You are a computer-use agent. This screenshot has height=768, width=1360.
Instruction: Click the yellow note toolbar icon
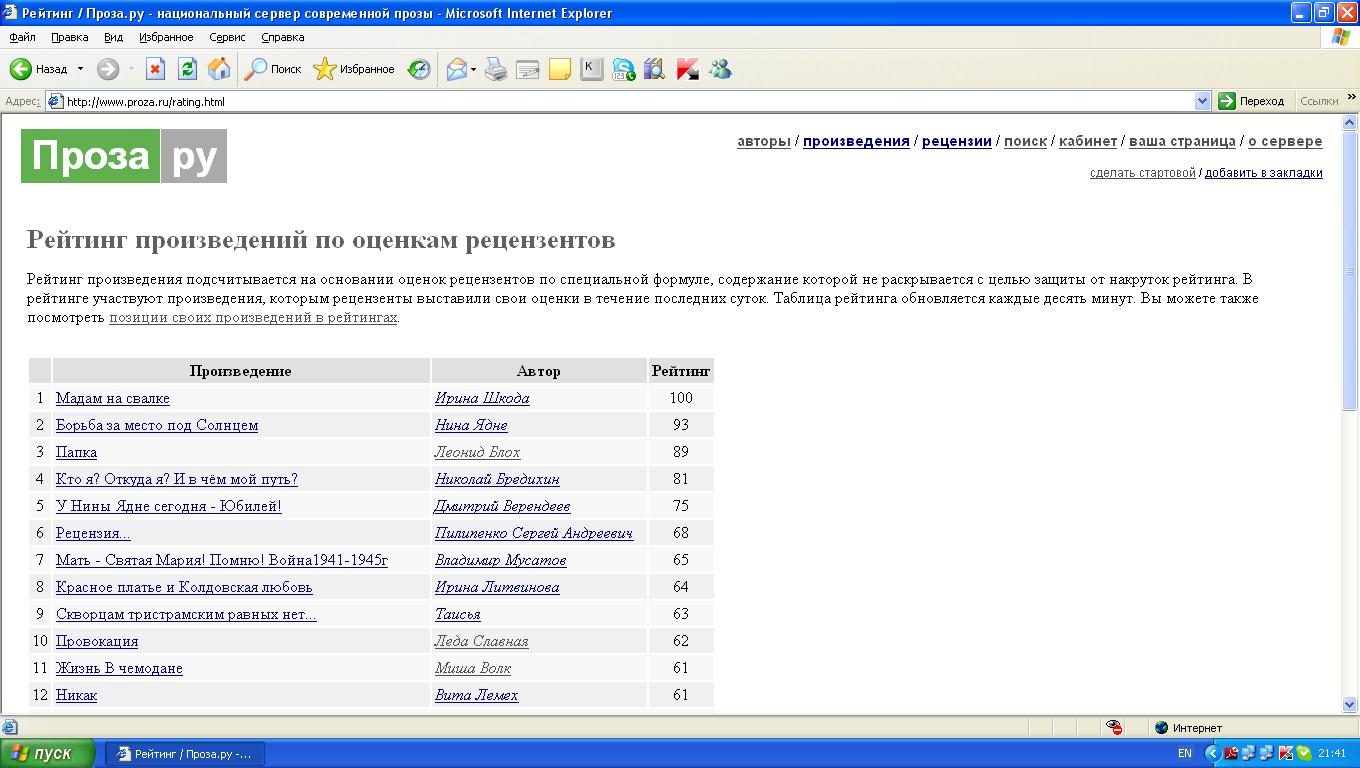[560, 69]
